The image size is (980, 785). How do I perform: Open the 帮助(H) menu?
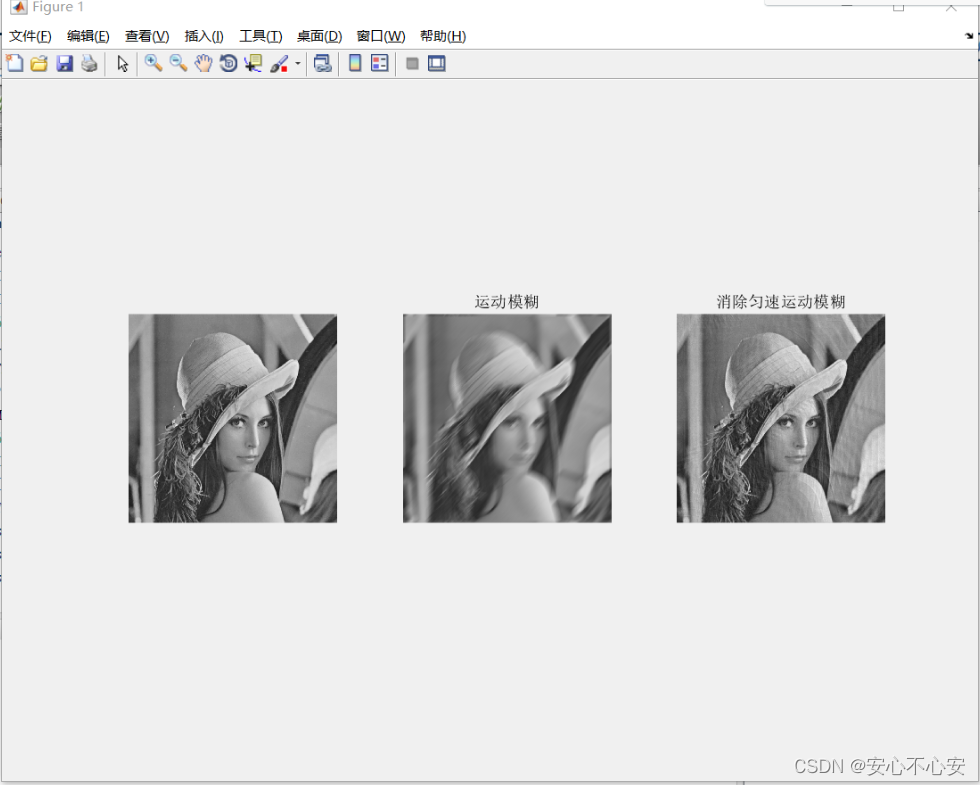coord(442,36)
